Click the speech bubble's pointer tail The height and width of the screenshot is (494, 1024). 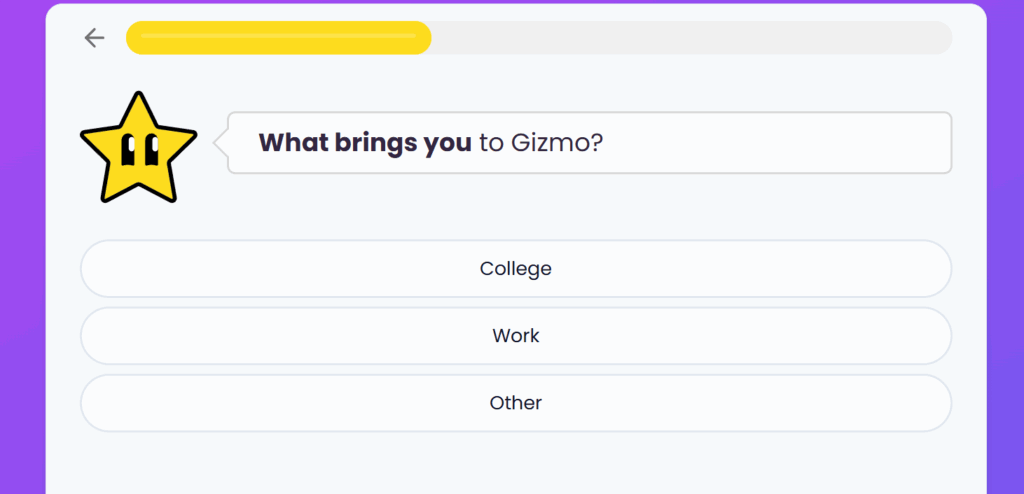click(x=220, y=143)
